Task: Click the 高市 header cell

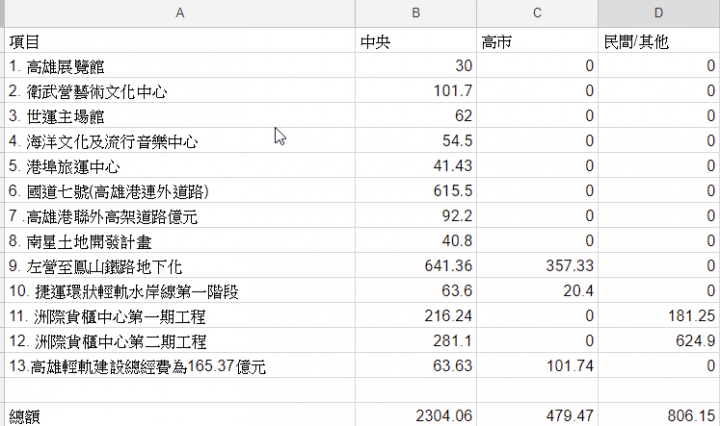Action: (x=537, y=41)
